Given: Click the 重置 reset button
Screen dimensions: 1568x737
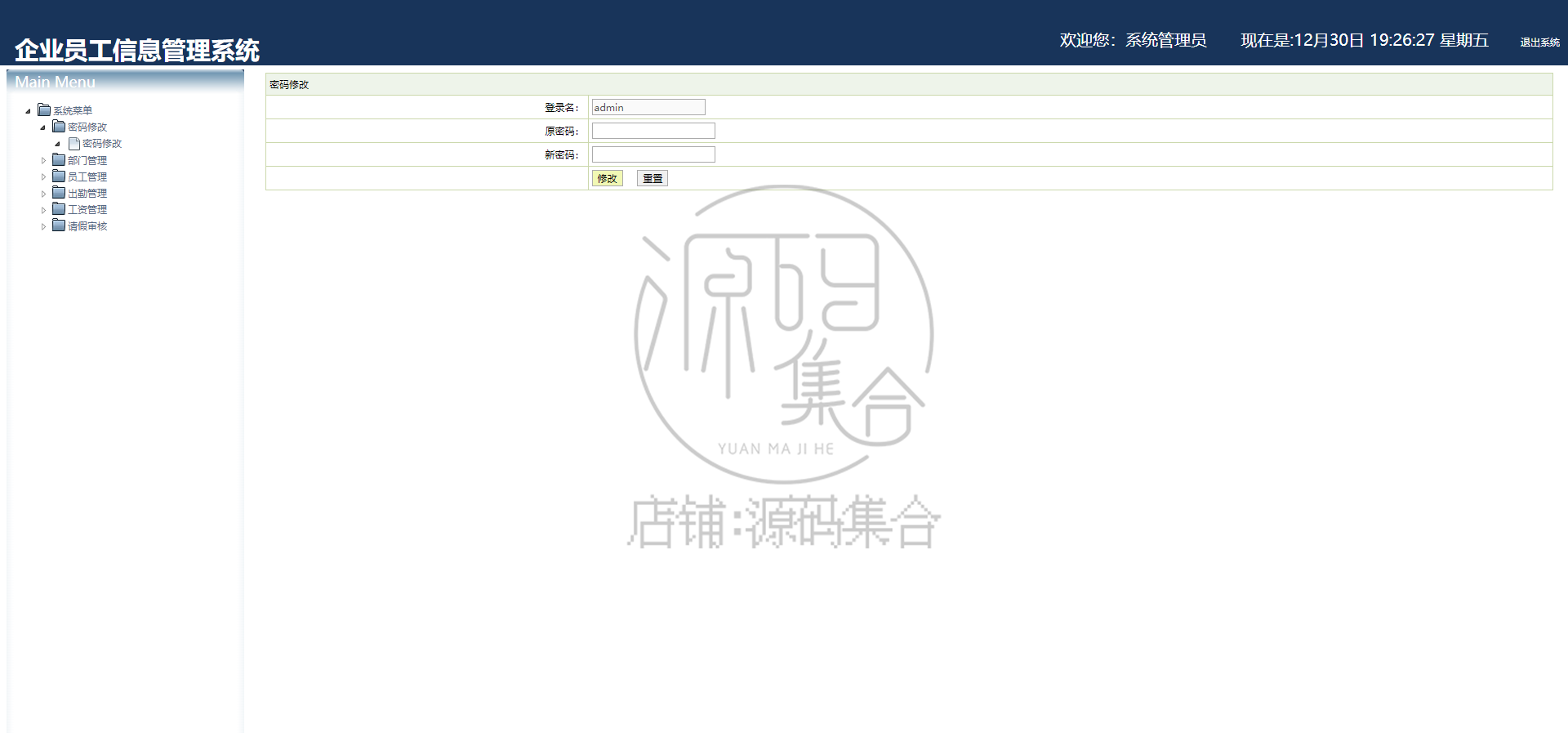Looking at the screenshot, I should pyautogui.click(x=653, y=178).
